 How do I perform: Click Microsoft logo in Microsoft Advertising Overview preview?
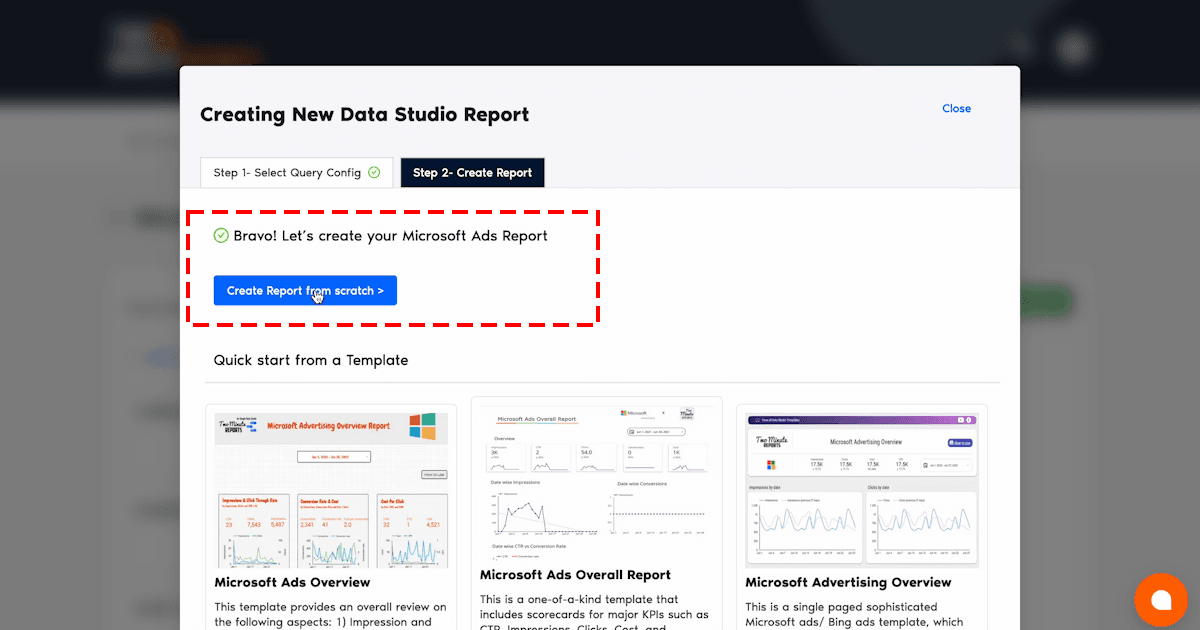click(771, 466)
